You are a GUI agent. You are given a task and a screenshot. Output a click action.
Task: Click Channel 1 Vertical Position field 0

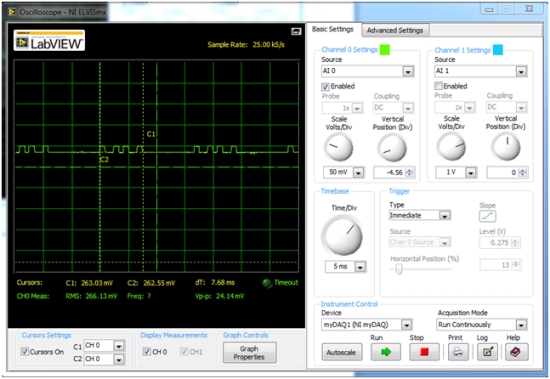click(x=502, y=173)
